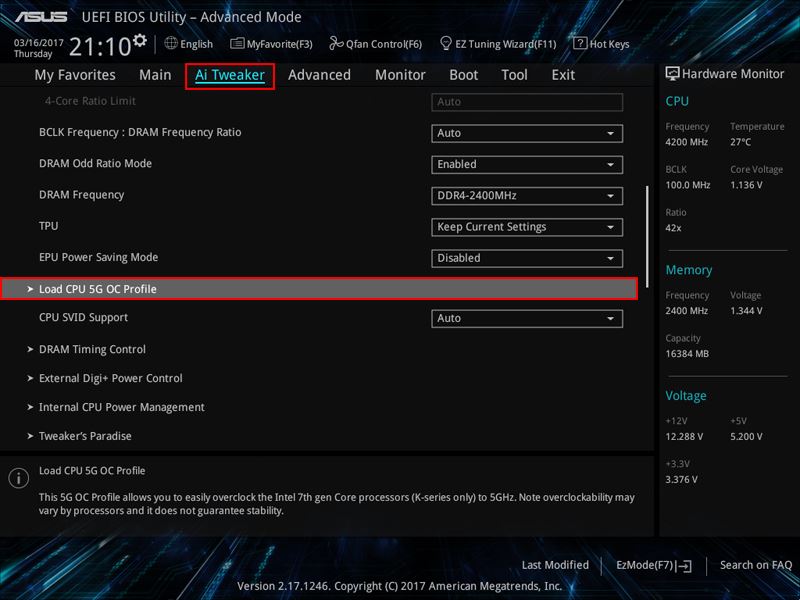Go to the Advanced tab

pyautogui.click(x=319, y=75)
